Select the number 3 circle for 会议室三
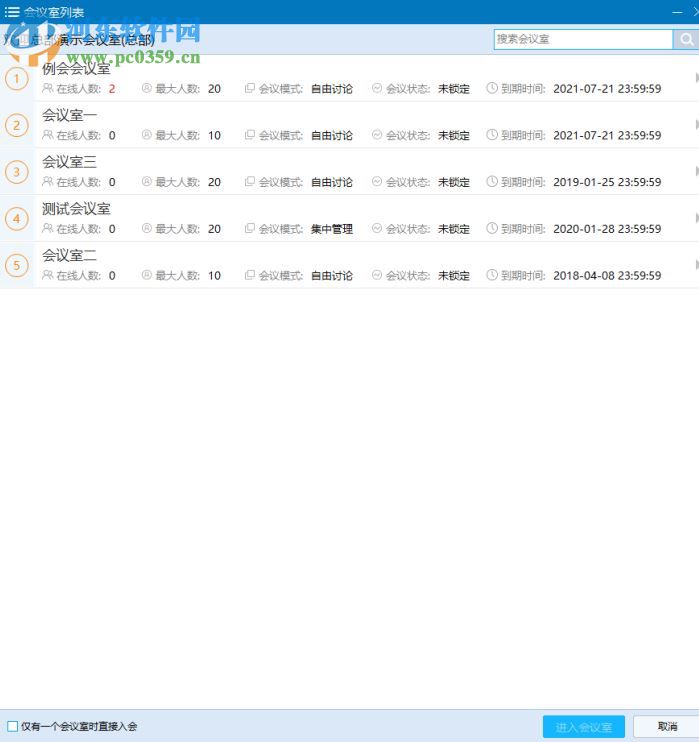 pos(17,172)
